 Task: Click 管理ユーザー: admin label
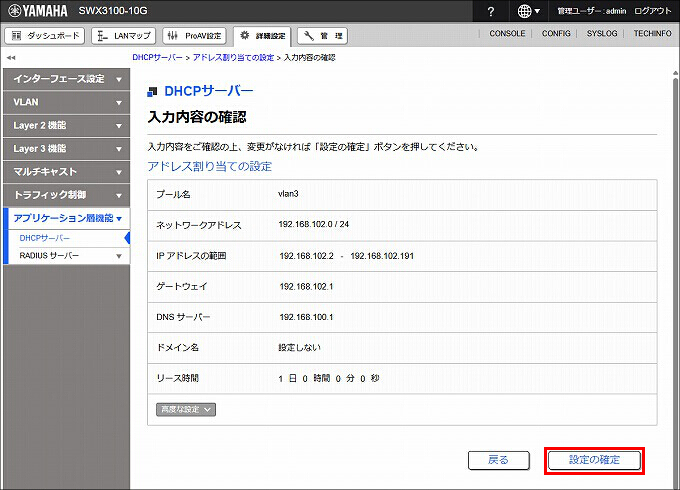tap(592, 11)
